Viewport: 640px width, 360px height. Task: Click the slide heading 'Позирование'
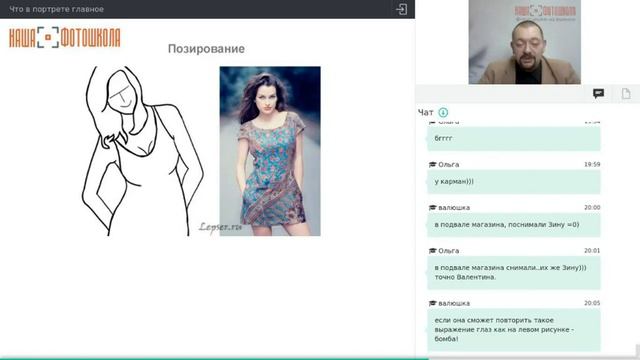pos(206,49)
